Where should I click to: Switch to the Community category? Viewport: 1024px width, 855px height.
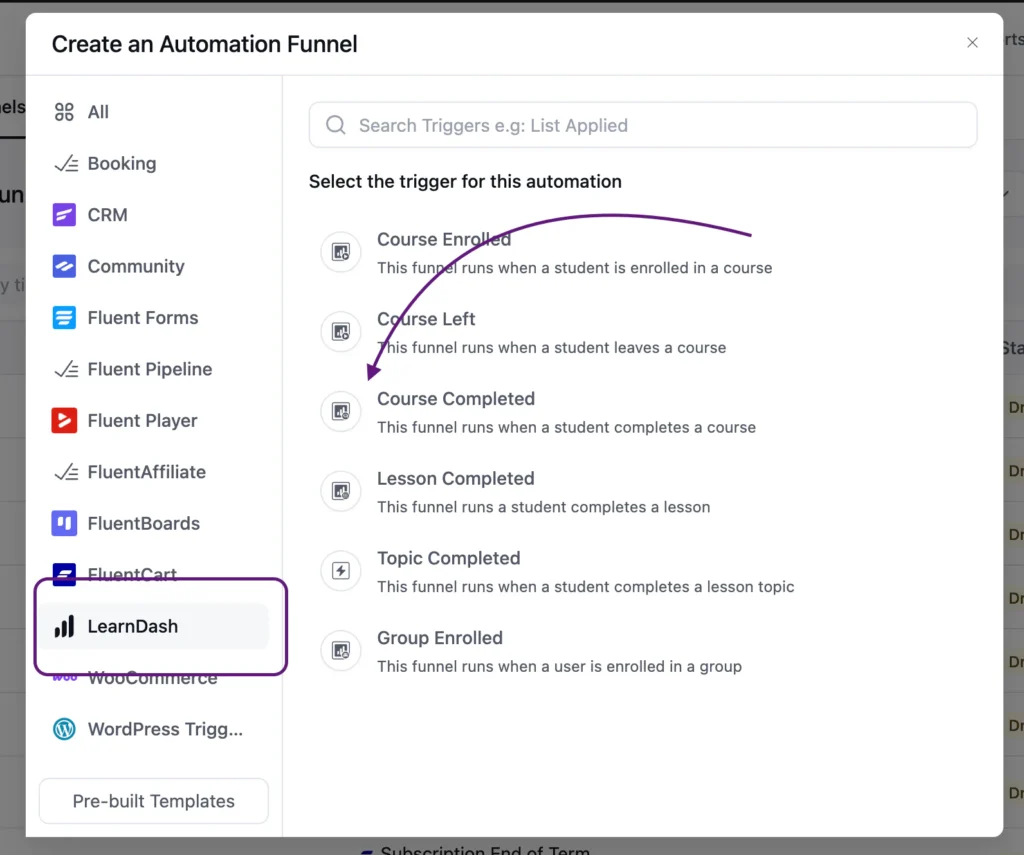coord(154,266)
